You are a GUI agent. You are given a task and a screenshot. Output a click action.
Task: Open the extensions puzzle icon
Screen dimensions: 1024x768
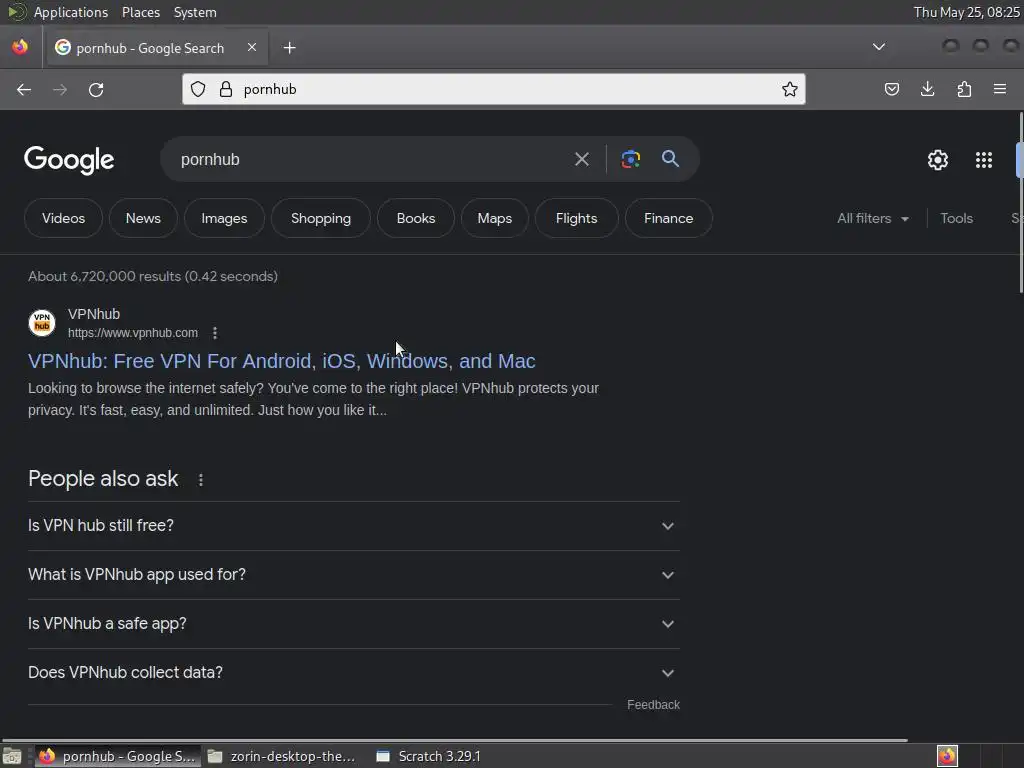(964, 89)
